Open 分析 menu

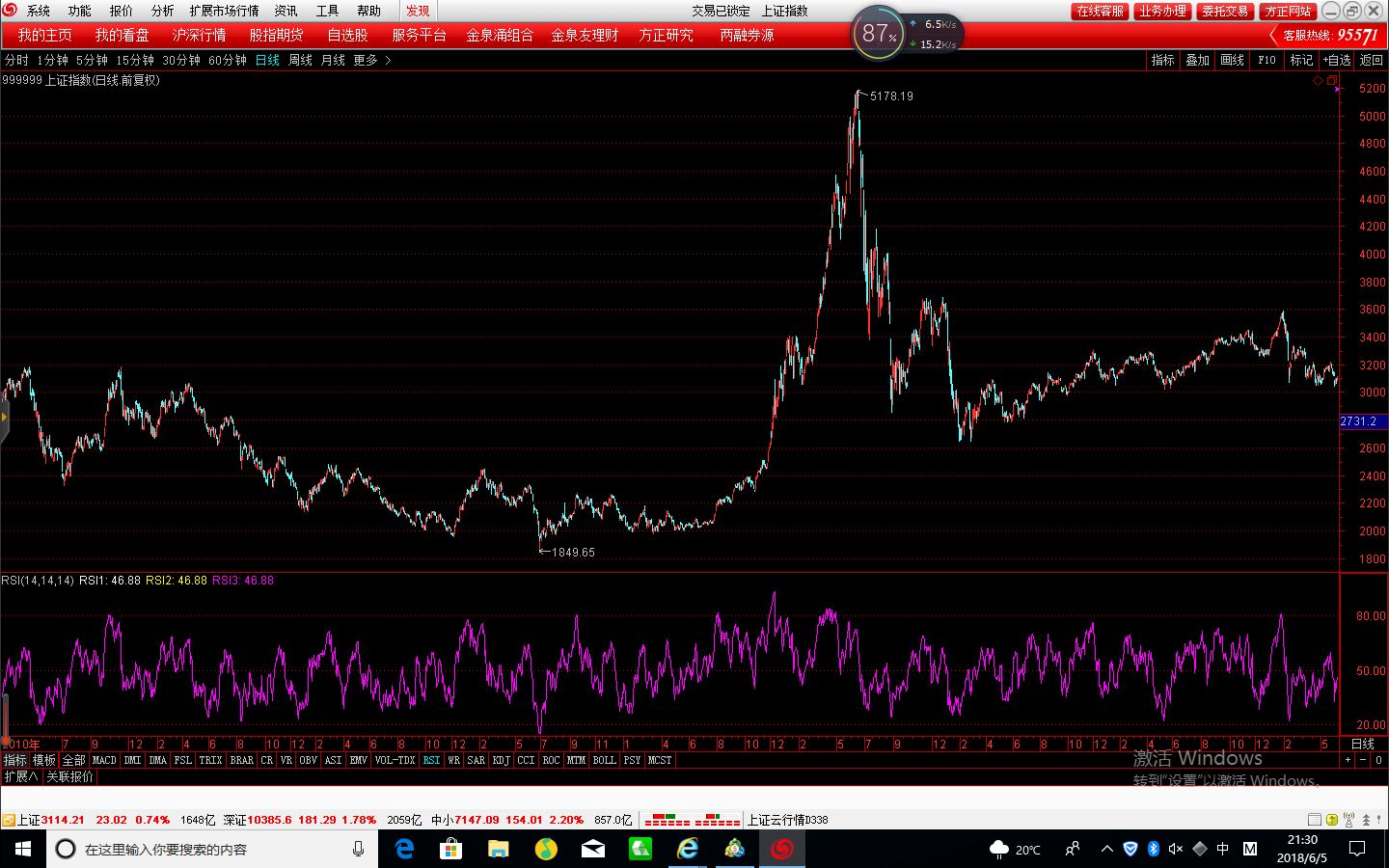163,11
